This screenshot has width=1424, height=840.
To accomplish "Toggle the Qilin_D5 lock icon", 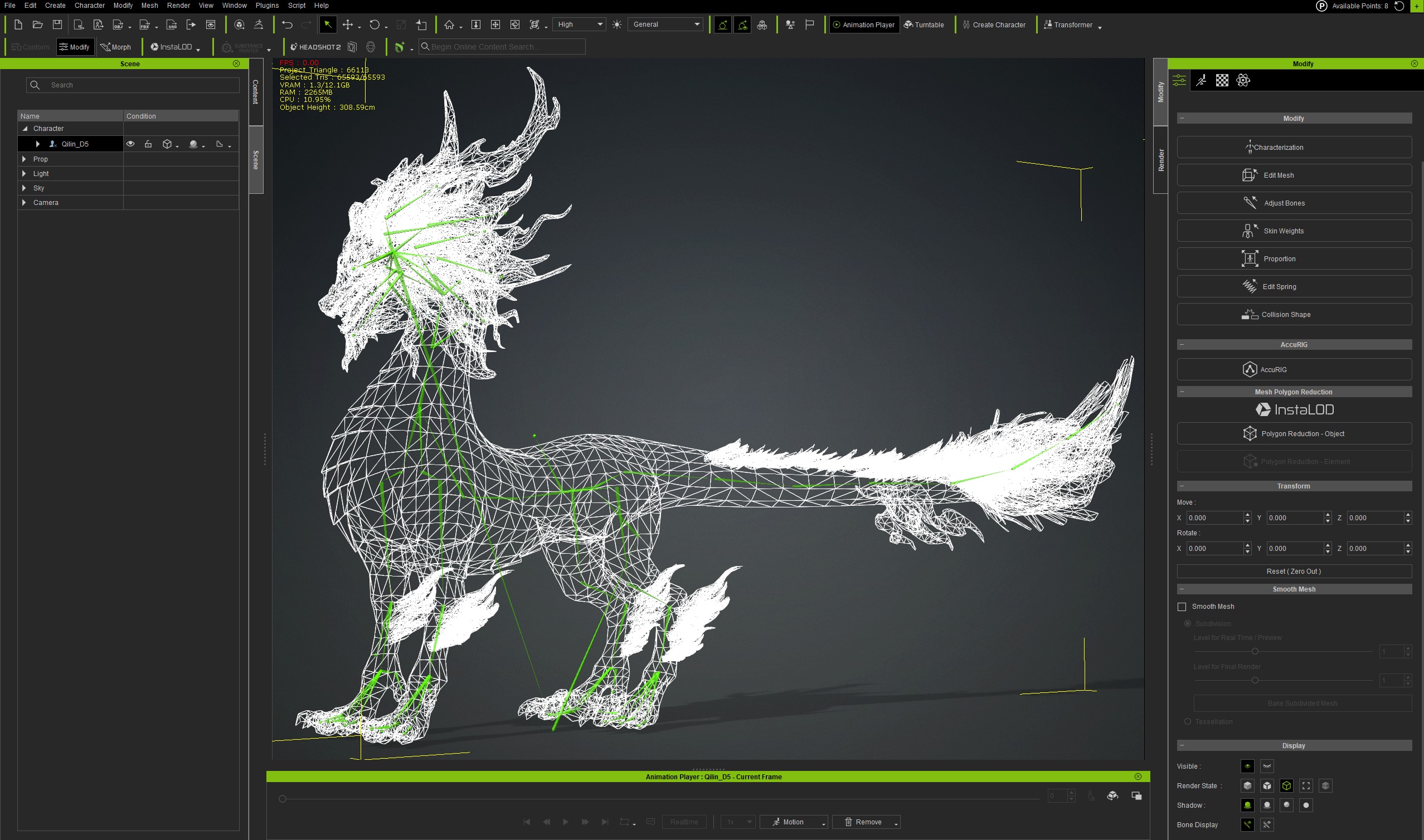I will coord(148,144).
